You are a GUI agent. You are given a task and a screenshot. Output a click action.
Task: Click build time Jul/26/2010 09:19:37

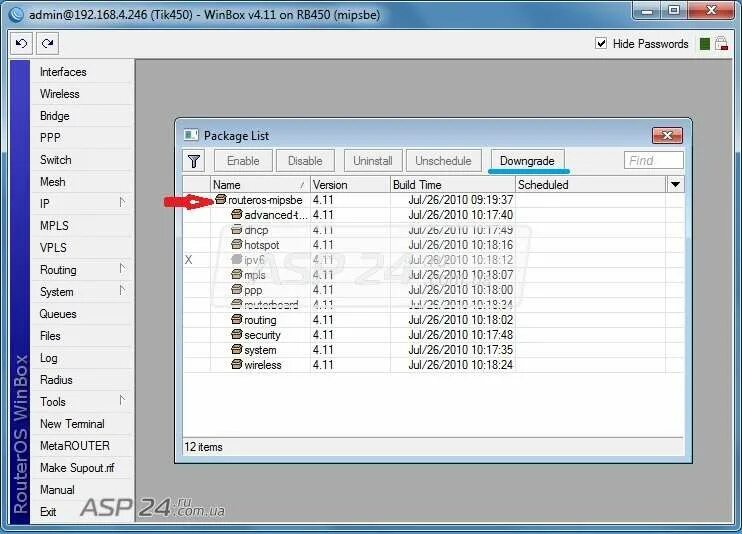pos(460,200)
